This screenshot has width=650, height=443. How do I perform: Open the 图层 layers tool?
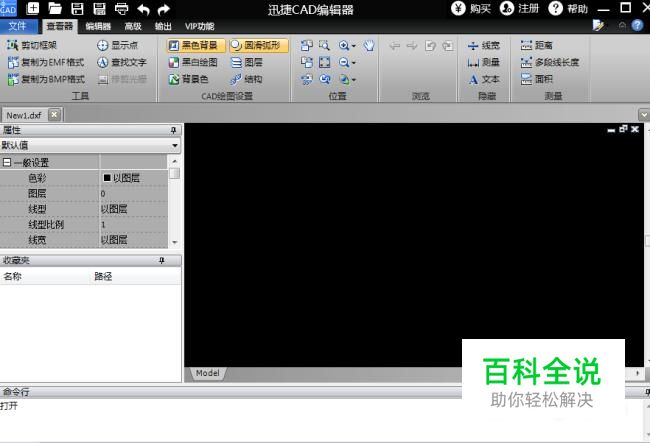tap(246, 62)
